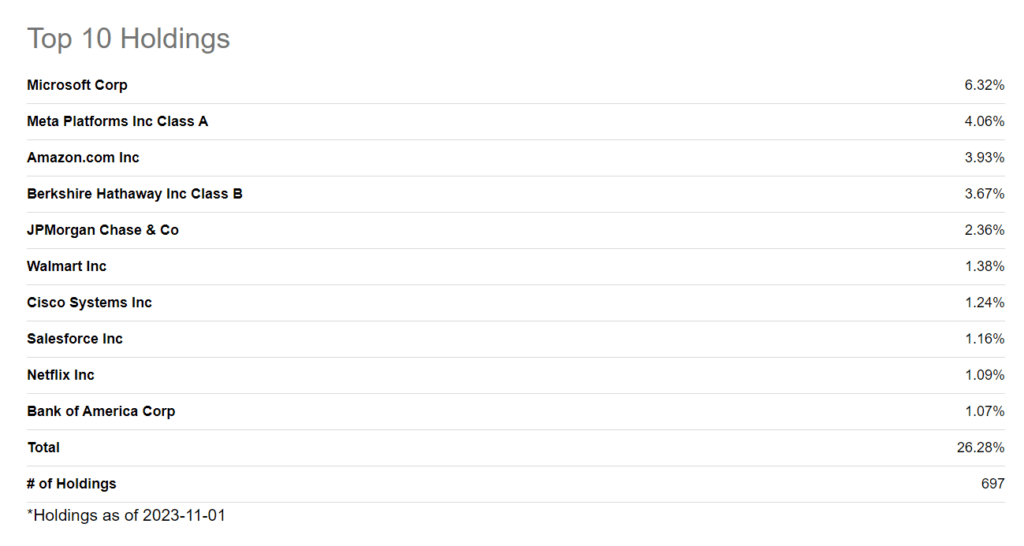Viewport: 1024px width, 546px height.
Task: Click the Top 10 Holdings heading
Action: tap(128, 38)
